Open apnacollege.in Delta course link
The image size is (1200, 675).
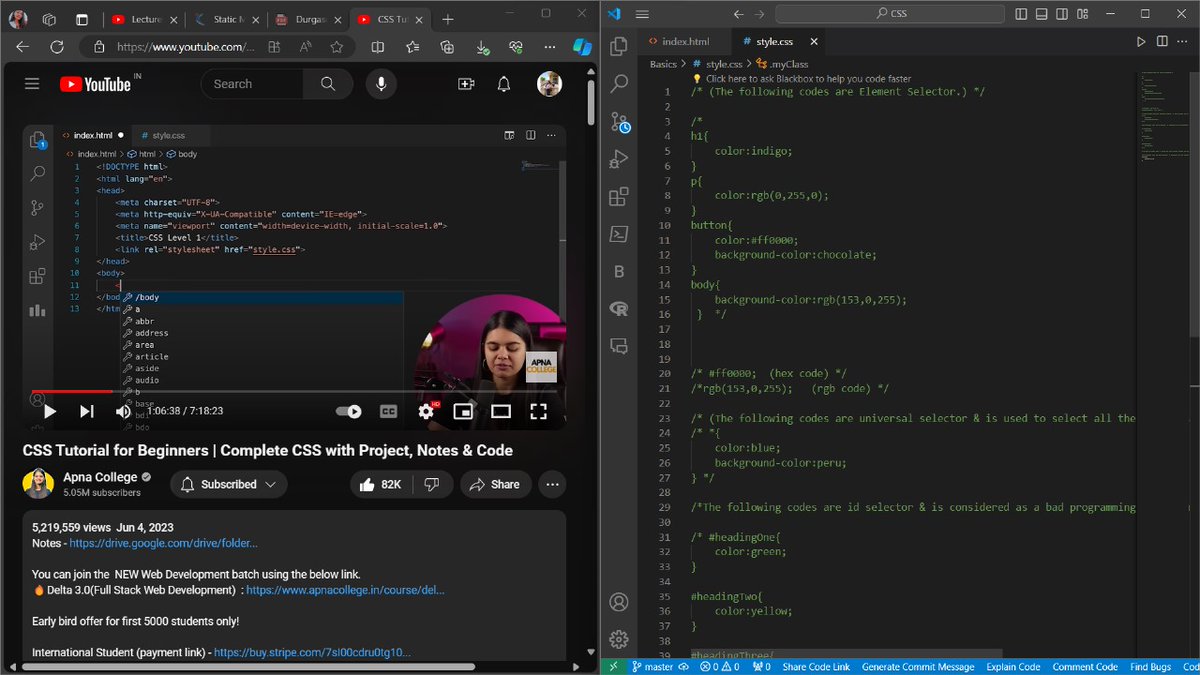pos(345,591)
